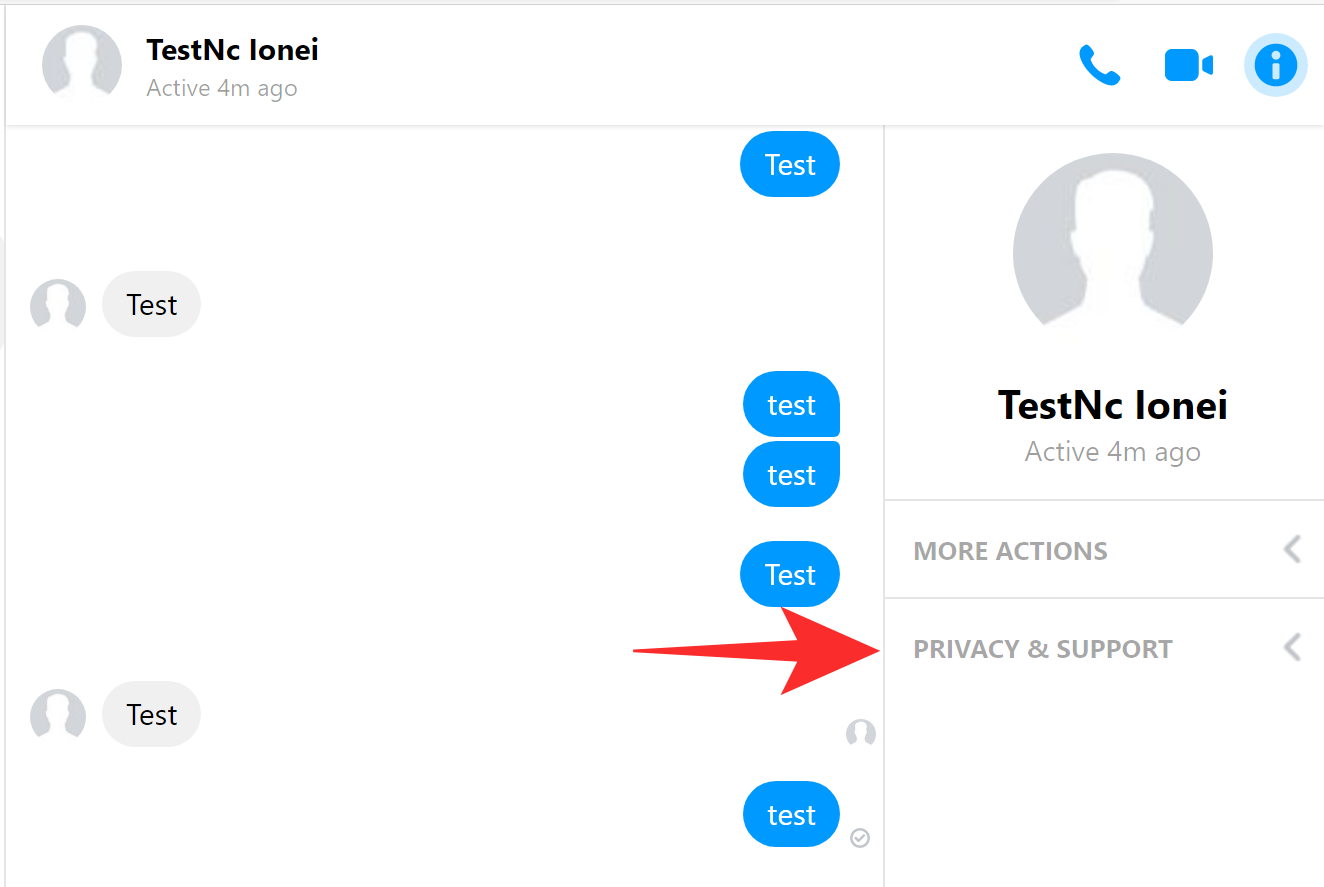1324x887 pixels.
Task: Select the topmost blue Test message bubble
Action: point(790,165)
